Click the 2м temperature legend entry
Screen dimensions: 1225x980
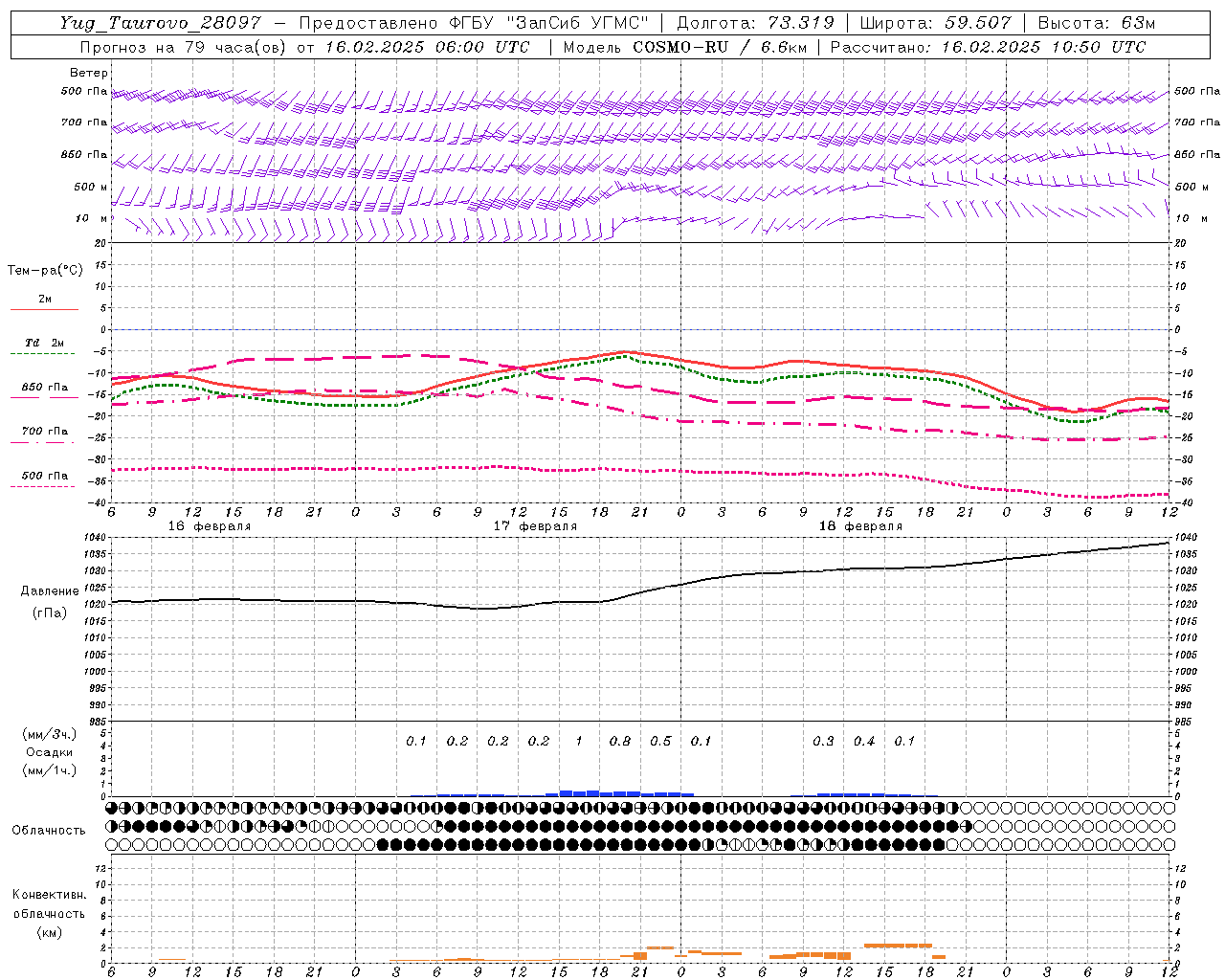pyautogui.click(x=45, y=300)
